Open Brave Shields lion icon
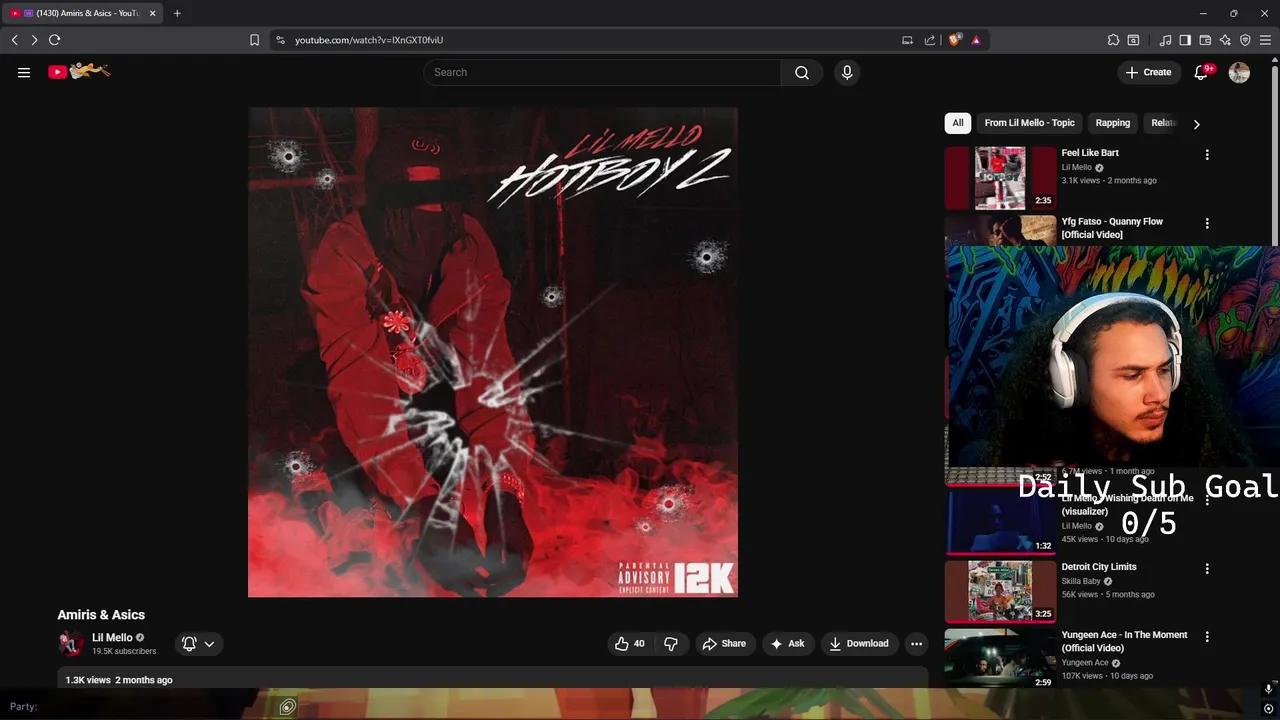1280x720 pixels. [x=955, y=40]
